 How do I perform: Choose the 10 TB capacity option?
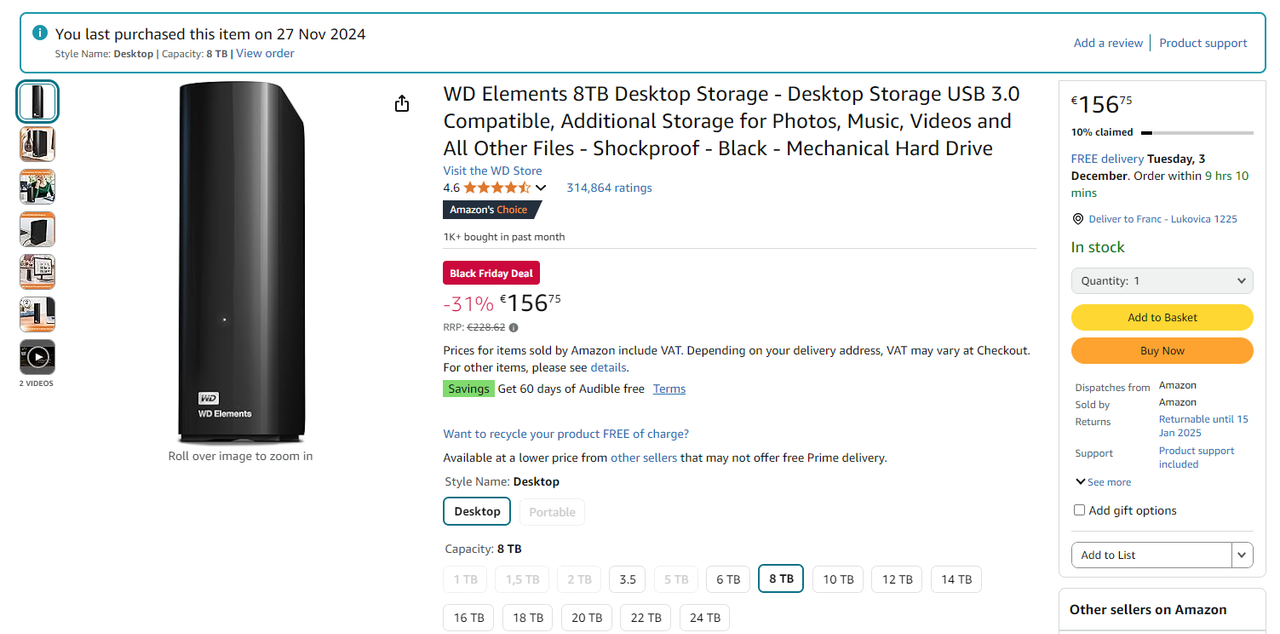click(838, 579)
